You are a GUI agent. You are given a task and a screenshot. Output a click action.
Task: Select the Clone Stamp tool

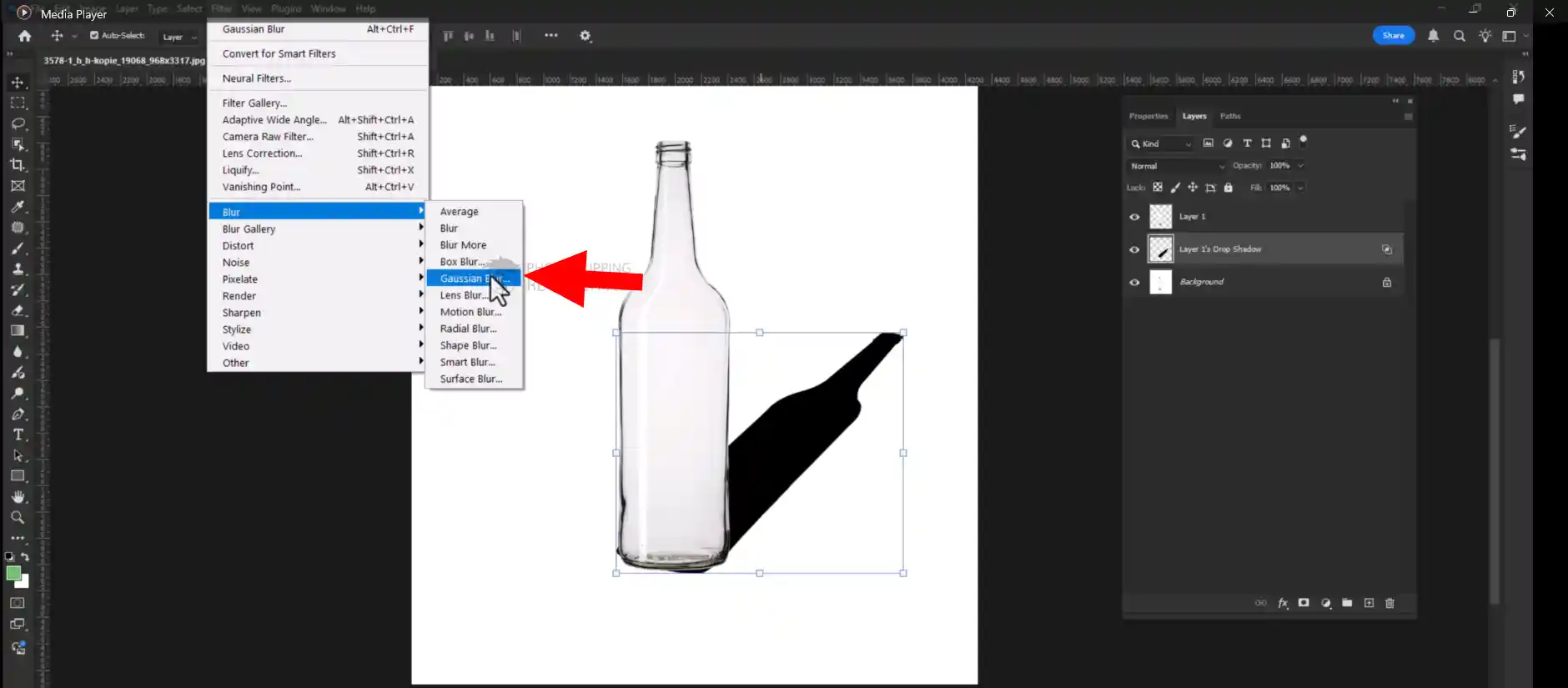(x=18, y=269)
